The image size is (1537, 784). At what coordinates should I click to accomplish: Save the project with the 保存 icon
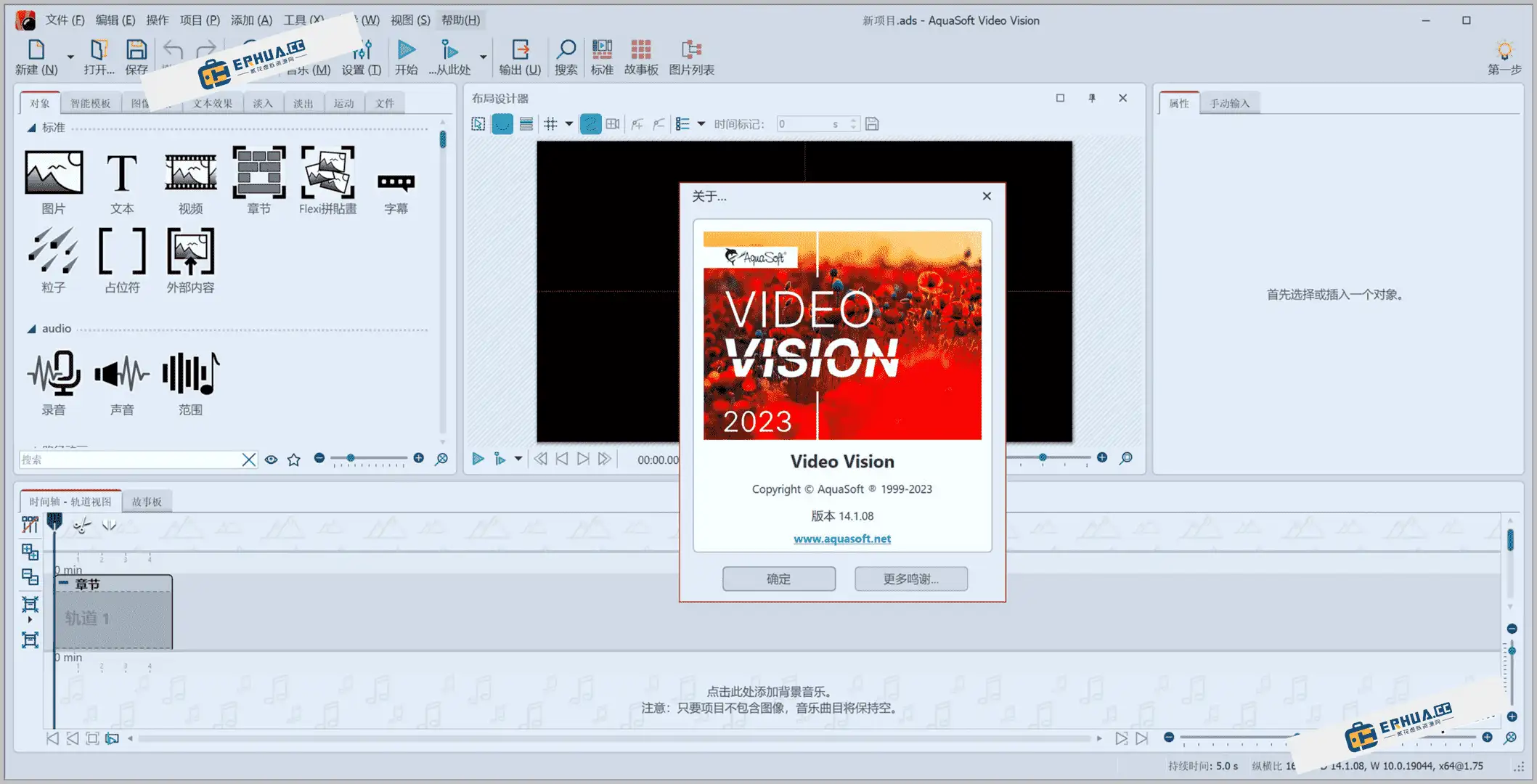pyautogui.click(x=136, y=49)
